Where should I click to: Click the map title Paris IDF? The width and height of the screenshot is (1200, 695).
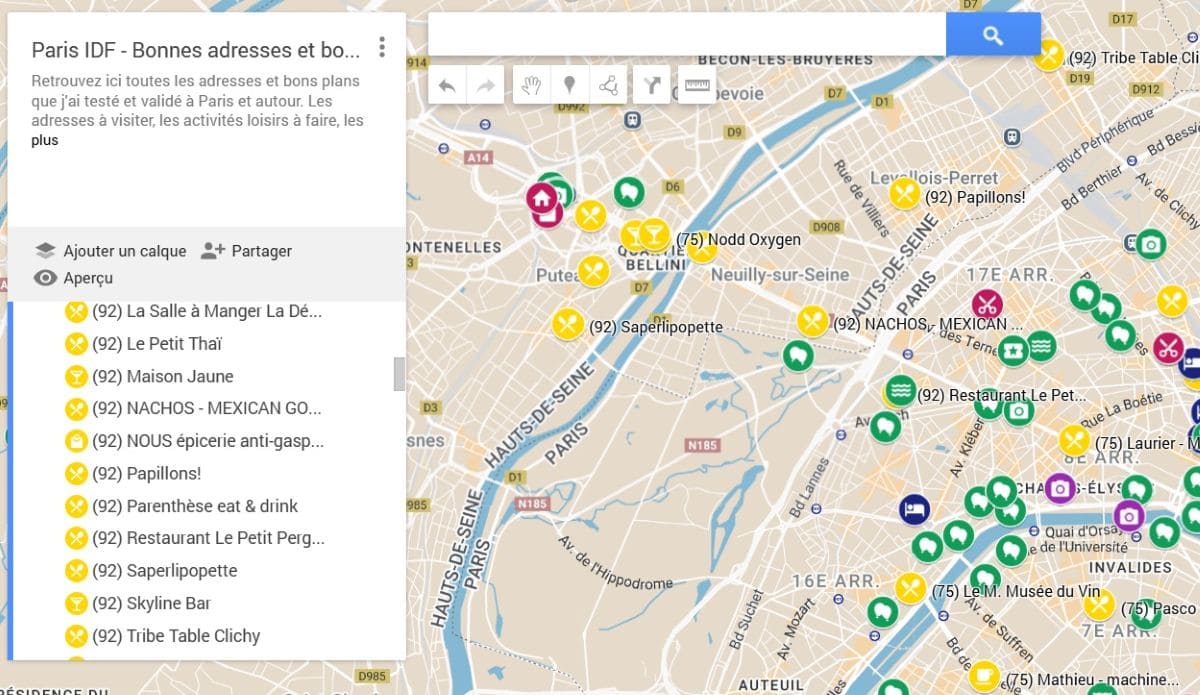(195, 50)
